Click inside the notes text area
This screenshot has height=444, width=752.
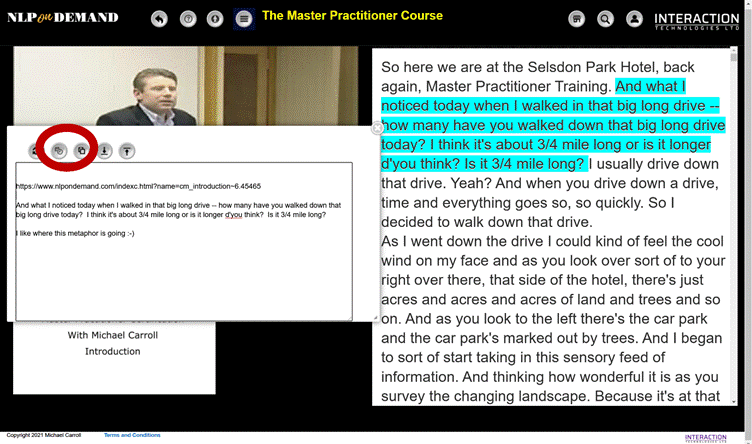(x=183, y=270)
